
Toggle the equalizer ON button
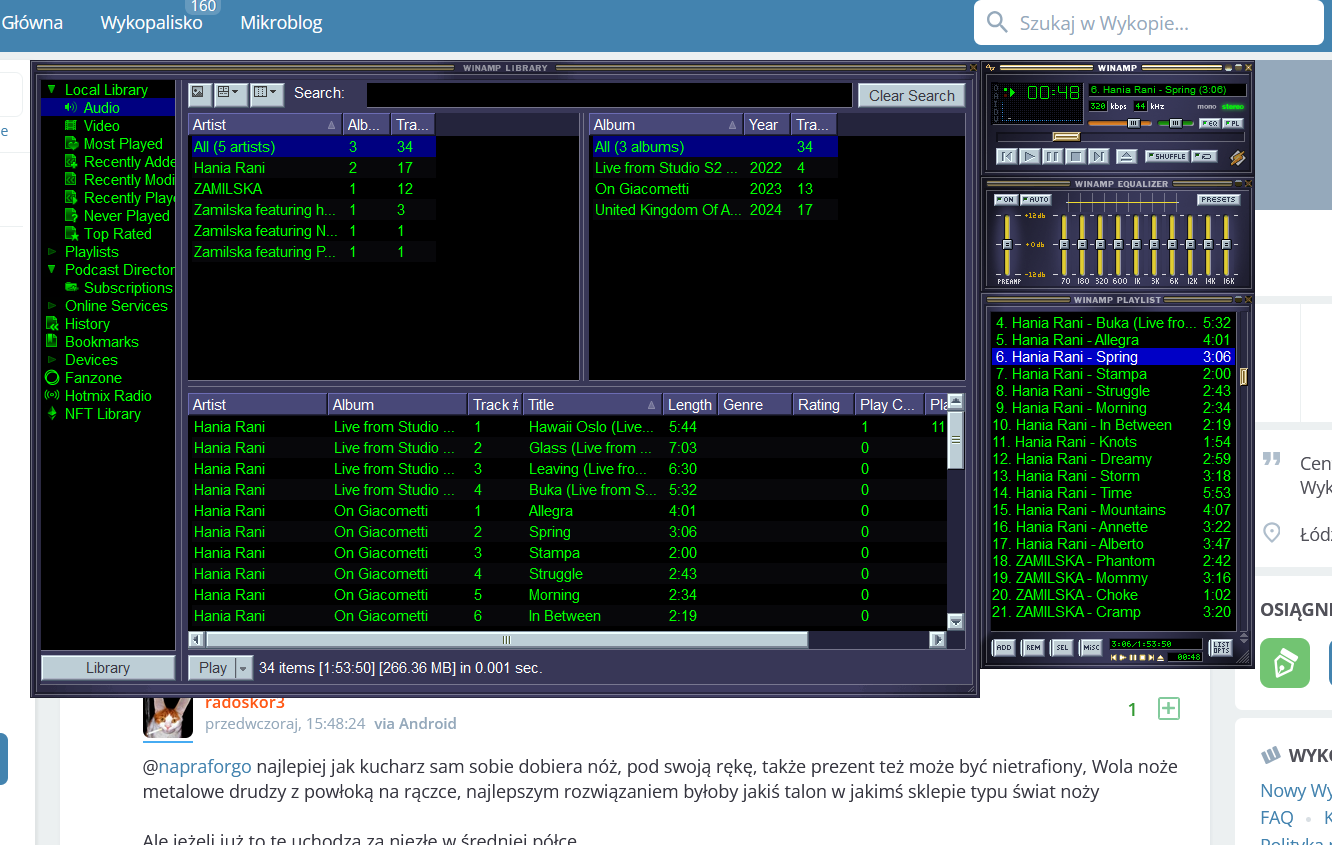(1005, 200)
